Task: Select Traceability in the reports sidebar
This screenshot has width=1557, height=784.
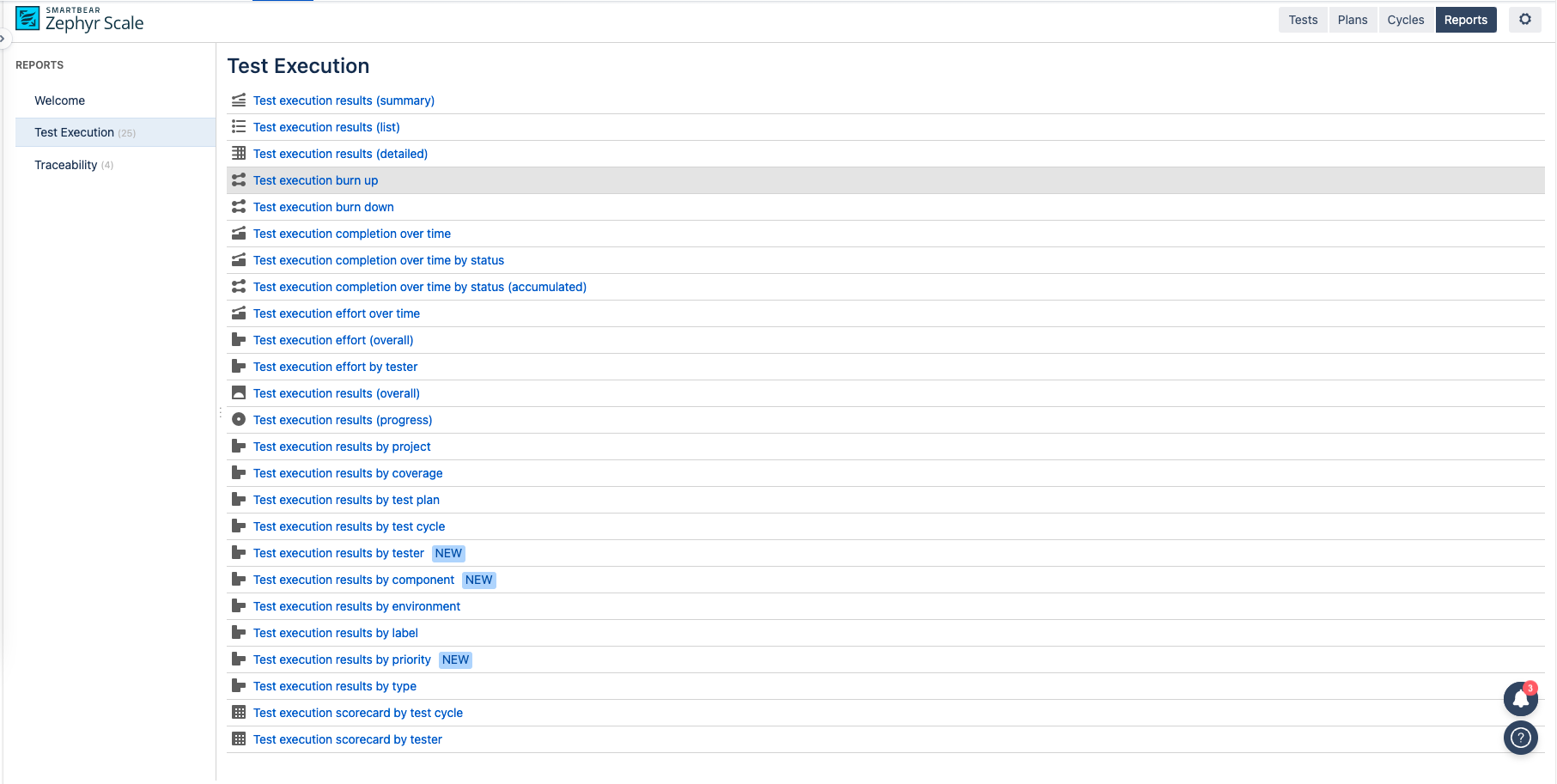Action: (66, 165)
